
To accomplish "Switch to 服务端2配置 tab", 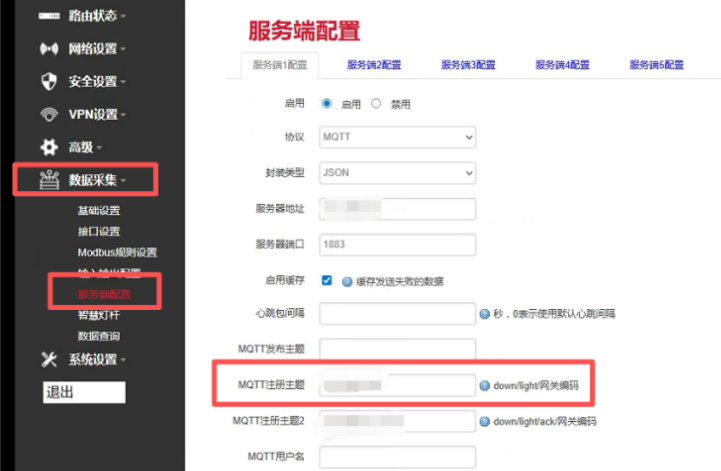I will pyautogui.click(x=374, y=65).
